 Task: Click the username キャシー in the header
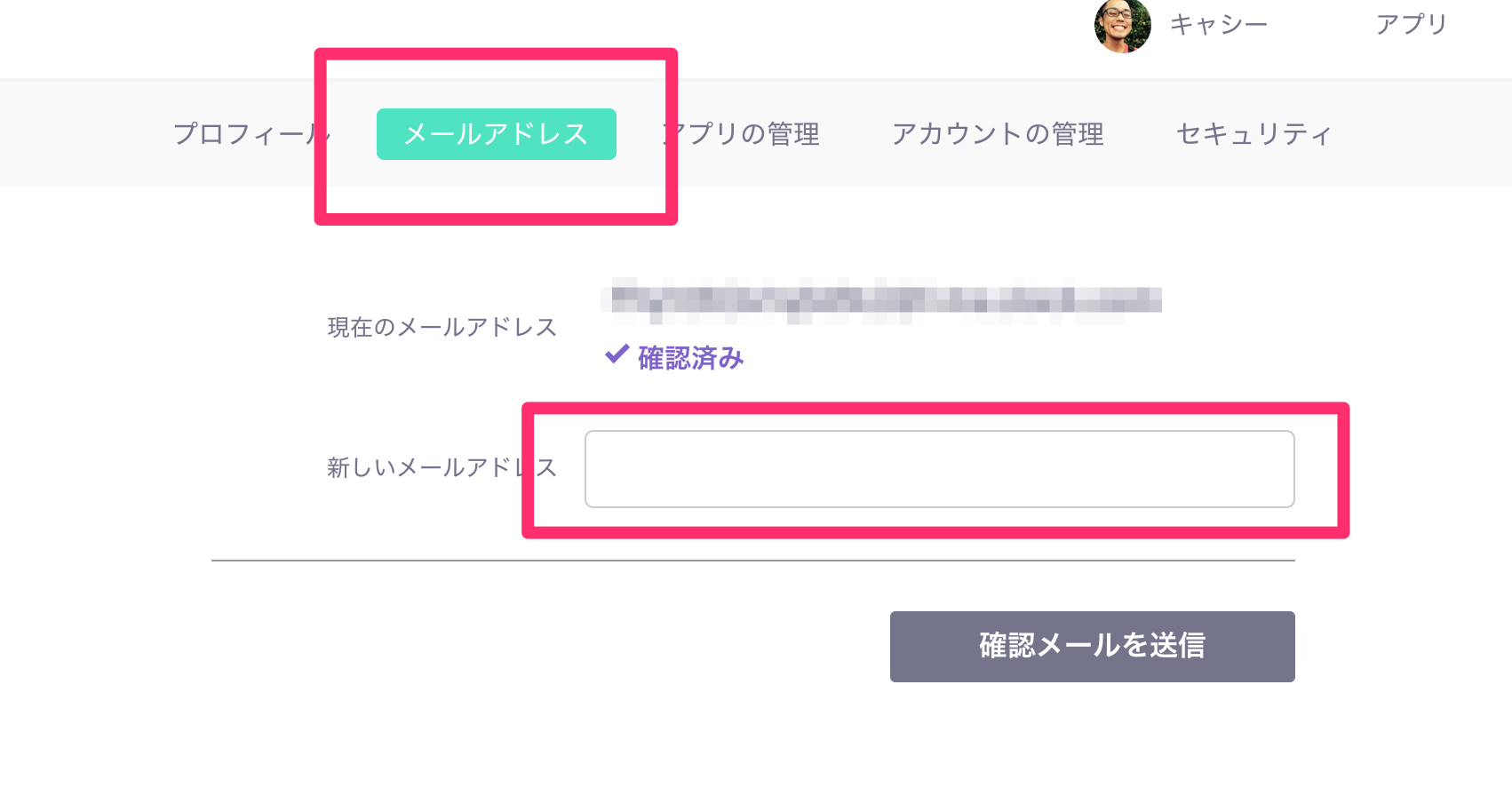tap(1220, 25)
